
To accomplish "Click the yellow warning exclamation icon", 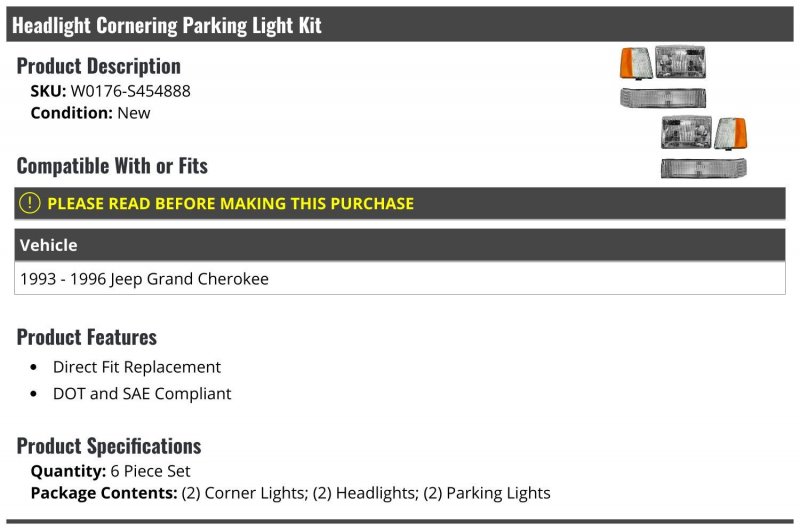I will [30, 203].
